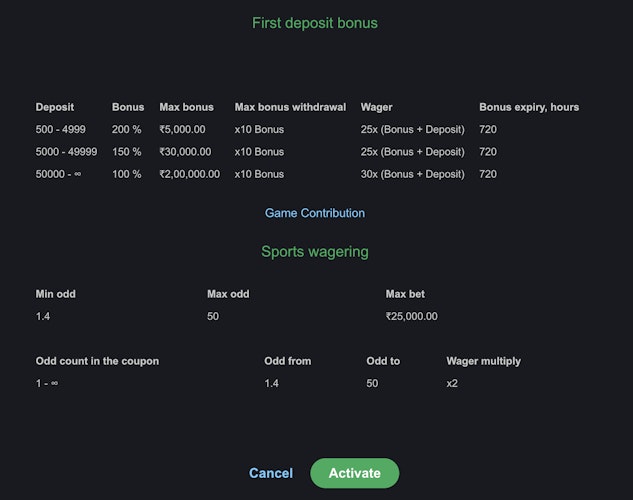Click the 500 - 4999 deposit row
The width and height of the screenshot is (633, 500).
(59, 129)
